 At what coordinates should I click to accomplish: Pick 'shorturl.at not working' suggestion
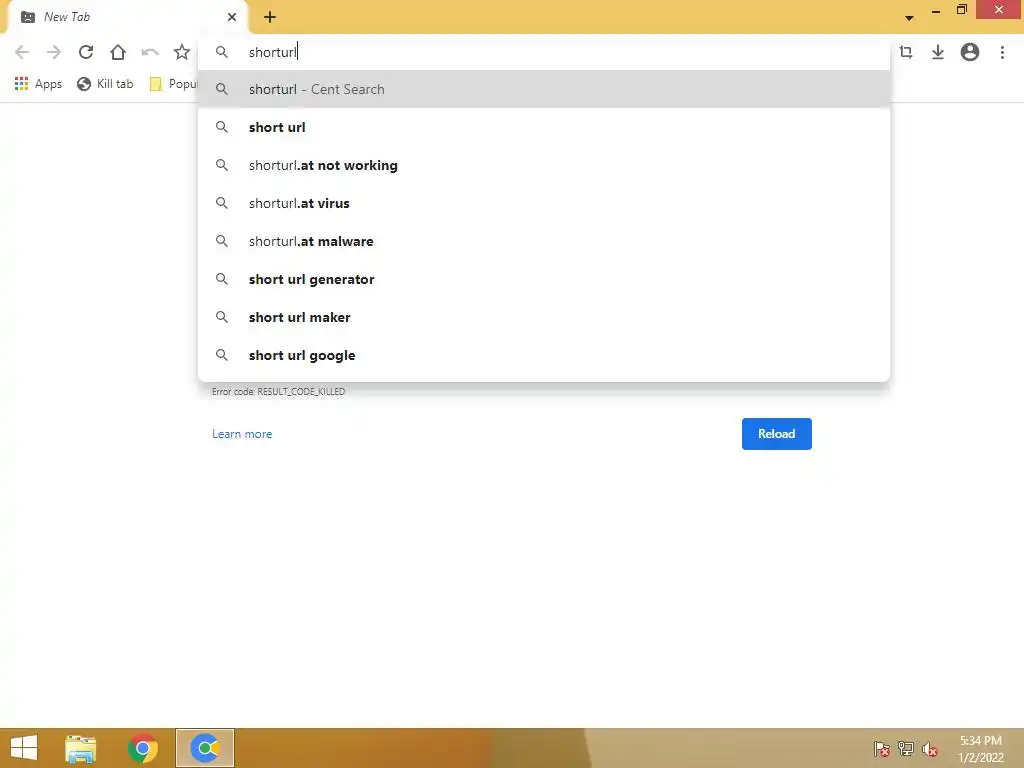[543, 165]
